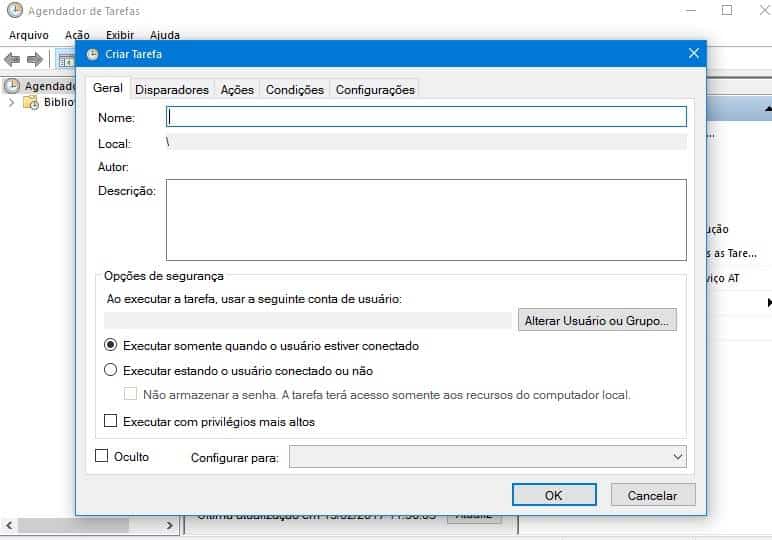This screenshot has width=772, height=540.
Task: Click the forward arrow toolbar icon
Action: click(35, 60)
